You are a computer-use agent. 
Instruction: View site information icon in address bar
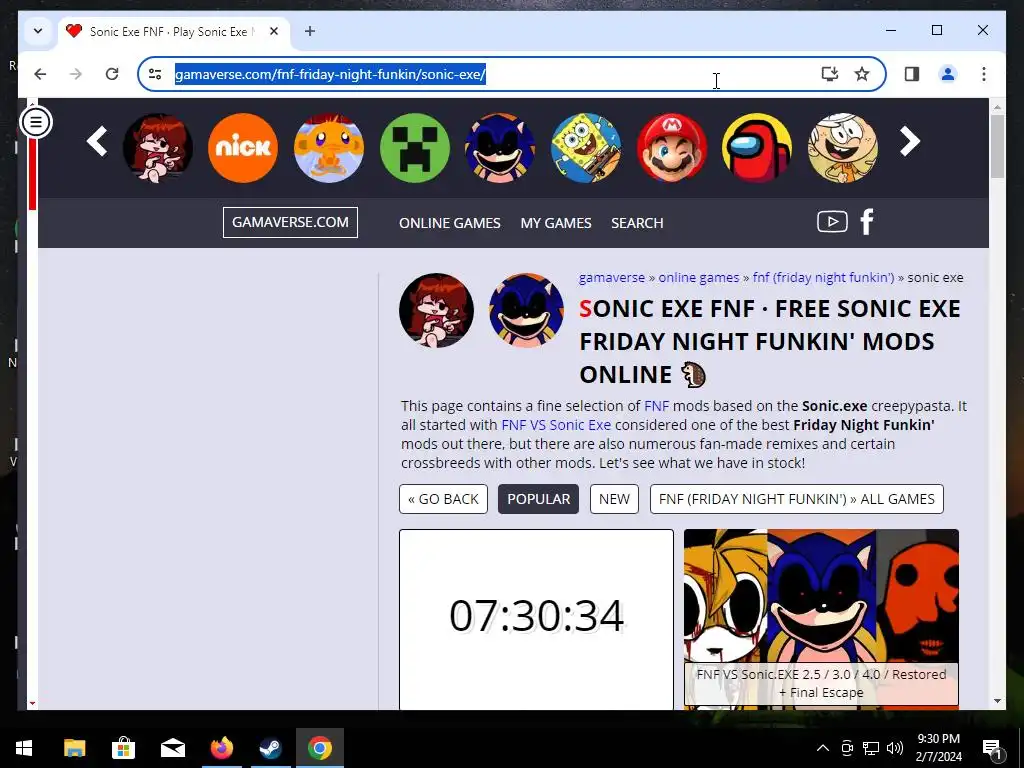[x=155, y=74]
